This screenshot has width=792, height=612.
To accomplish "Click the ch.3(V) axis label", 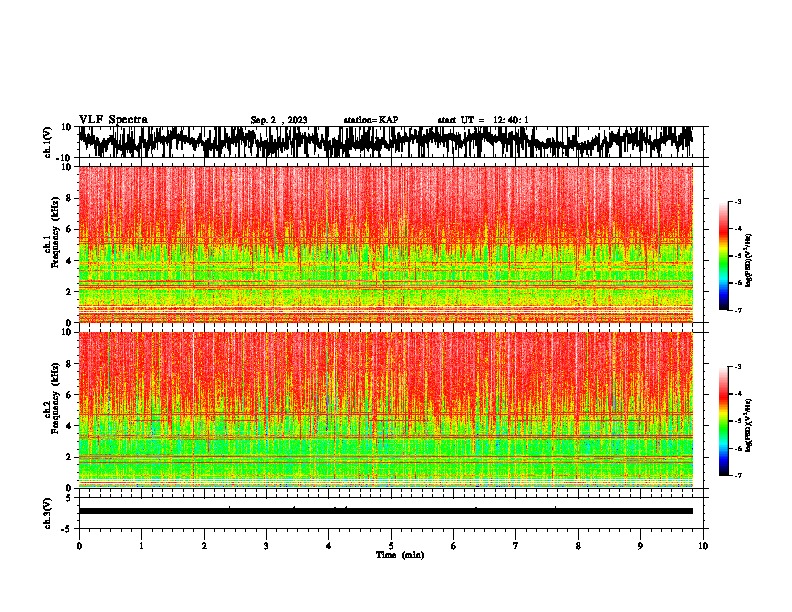I will (48, 513).
